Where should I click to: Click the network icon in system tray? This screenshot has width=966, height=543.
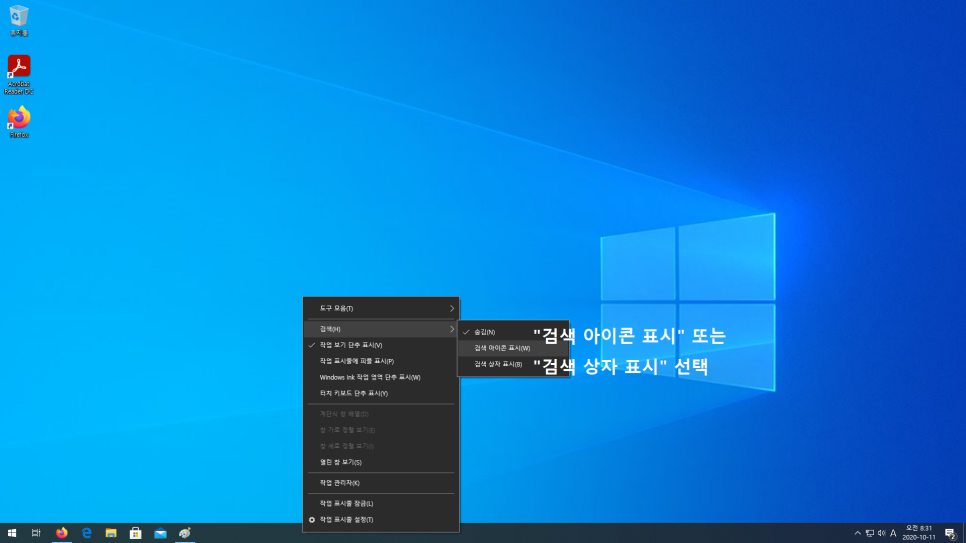pyautogui.click(x=869, y=533)
